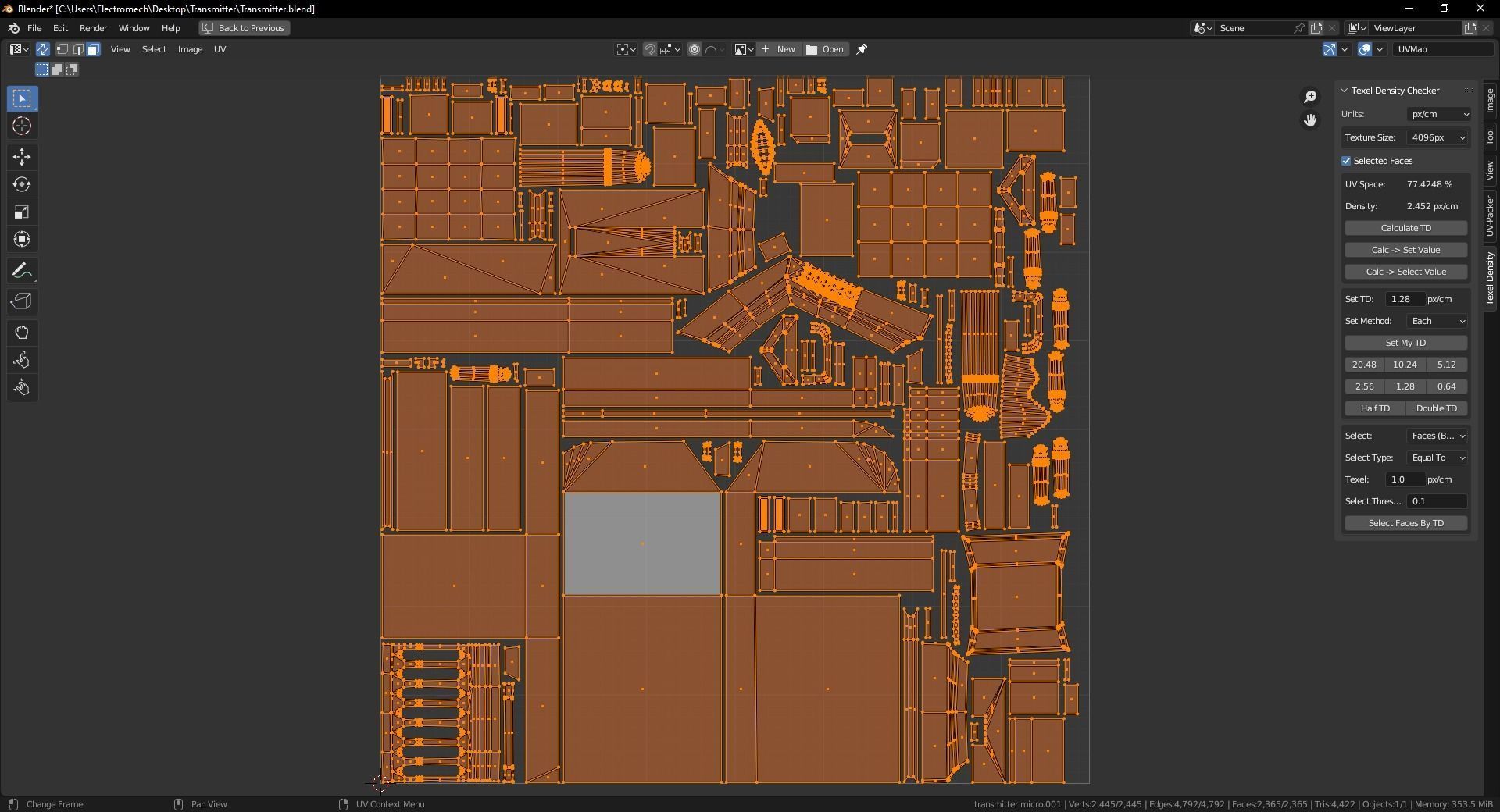The height and width of the screenshot is (812, 1500).
Task: Open the Render menu
Action: coord(94,28)
